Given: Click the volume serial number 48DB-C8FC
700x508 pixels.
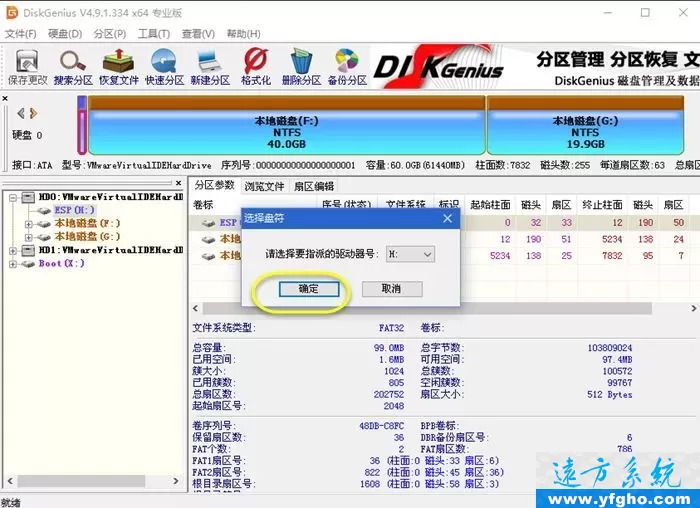Looking at the screenshot, I should pos(382,426).
